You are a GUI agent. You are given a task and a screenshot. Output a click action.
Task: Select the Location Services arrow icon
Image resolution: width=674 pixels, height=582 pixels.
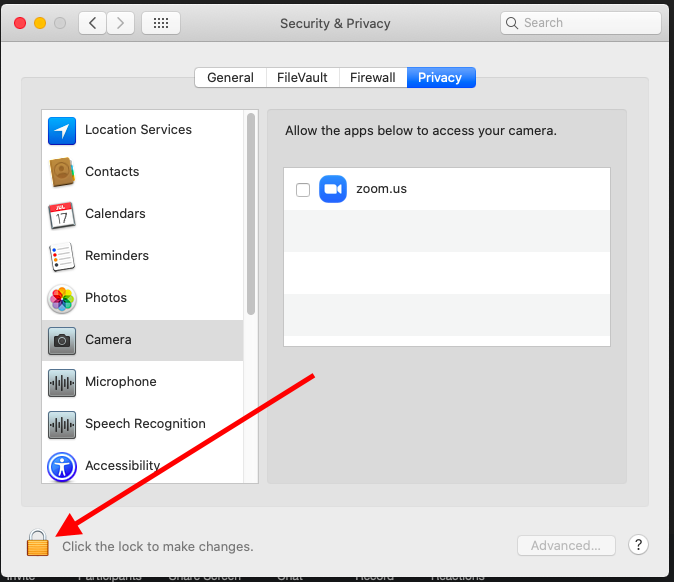tap(62, 130)
